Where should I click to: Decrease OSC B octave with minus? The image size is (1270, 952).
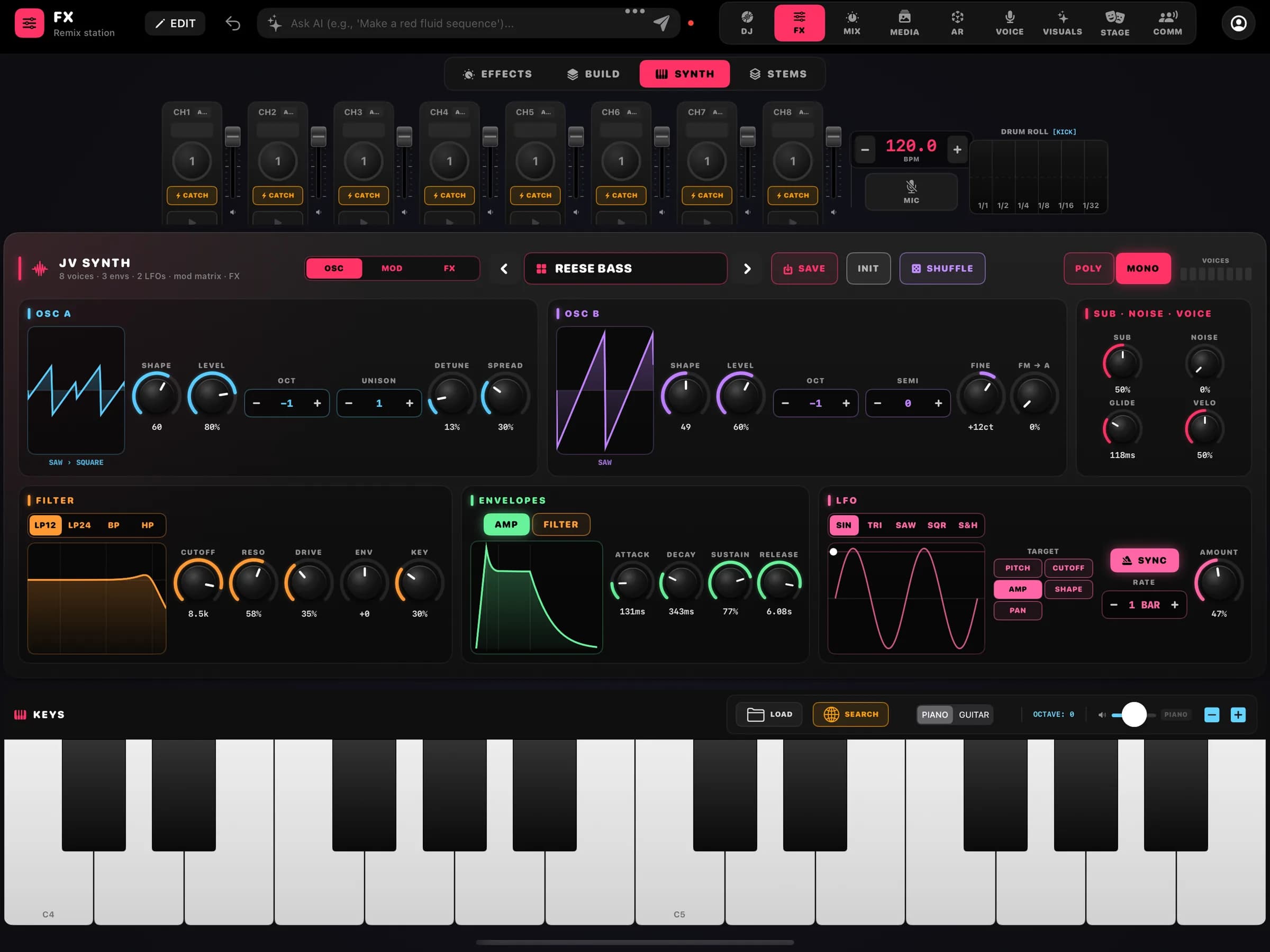point(785,404)
